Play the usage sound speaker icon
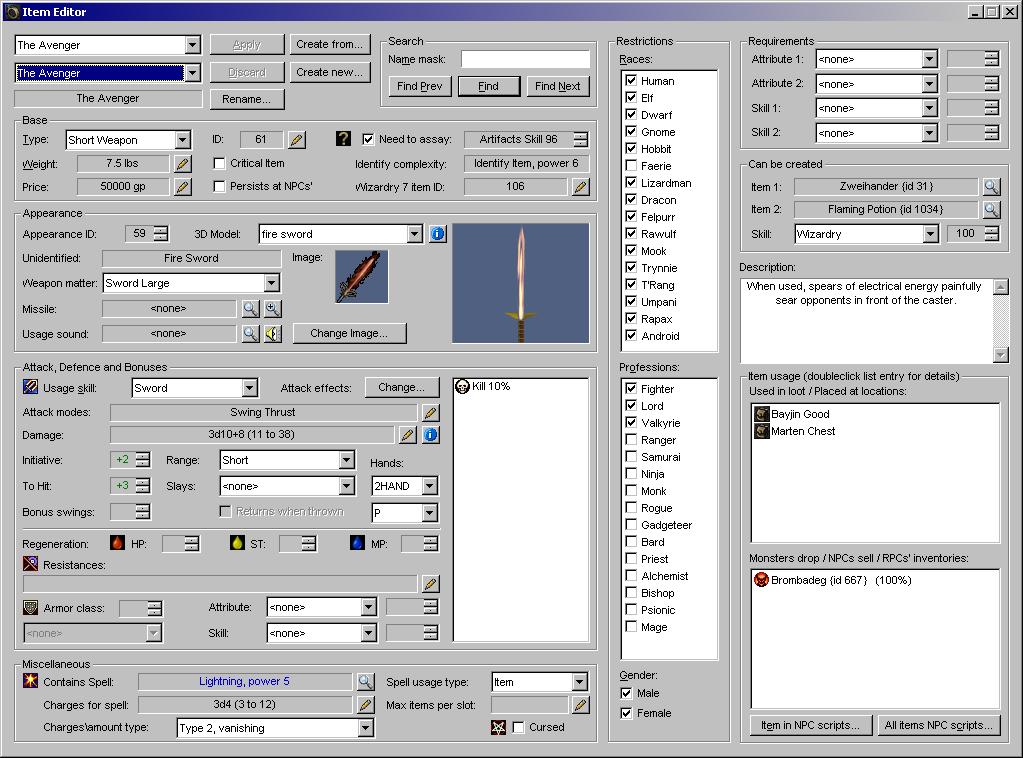 [x=273, y=334]
